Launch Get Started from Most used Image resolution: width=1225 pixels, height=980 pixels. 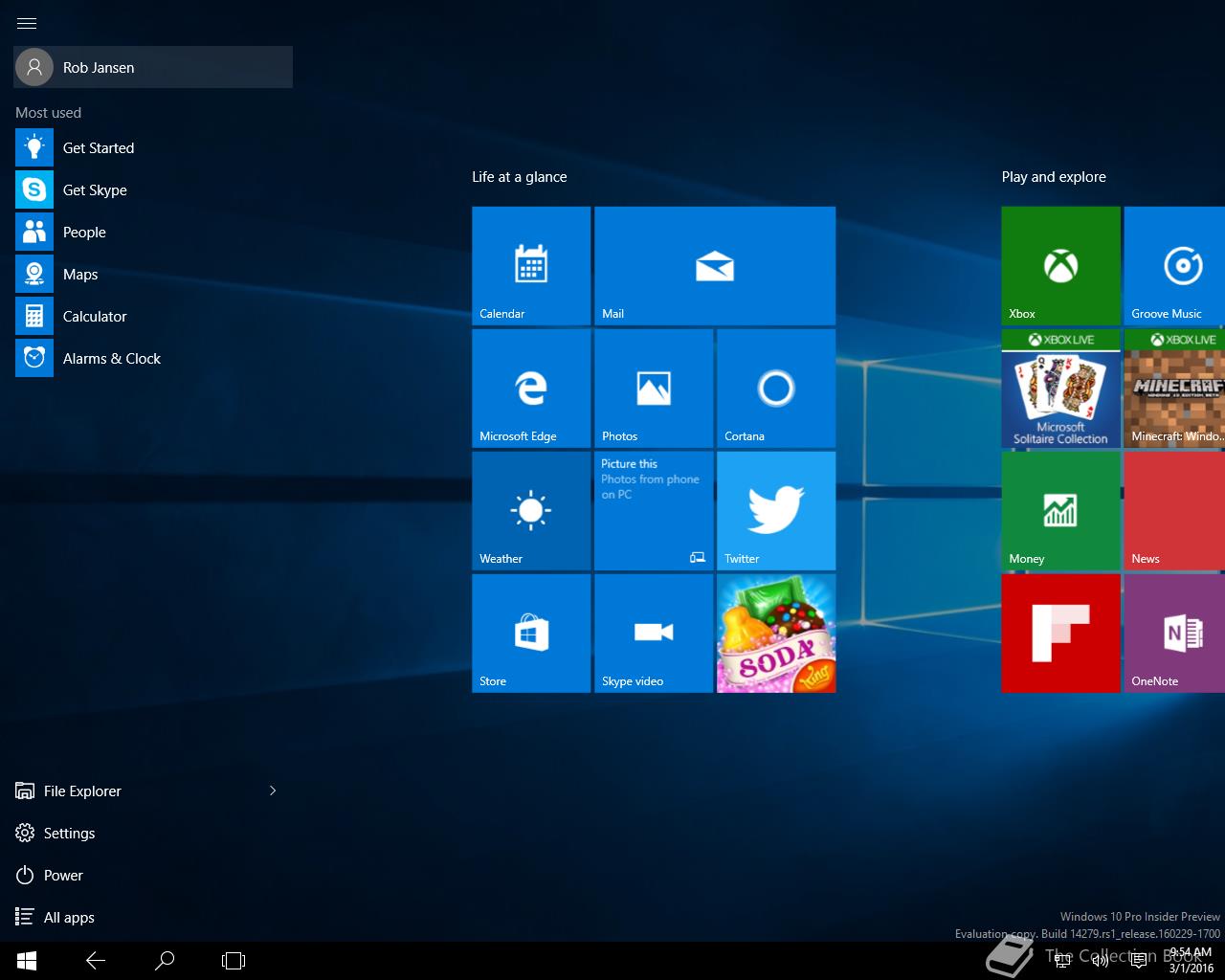click(153, 147)
